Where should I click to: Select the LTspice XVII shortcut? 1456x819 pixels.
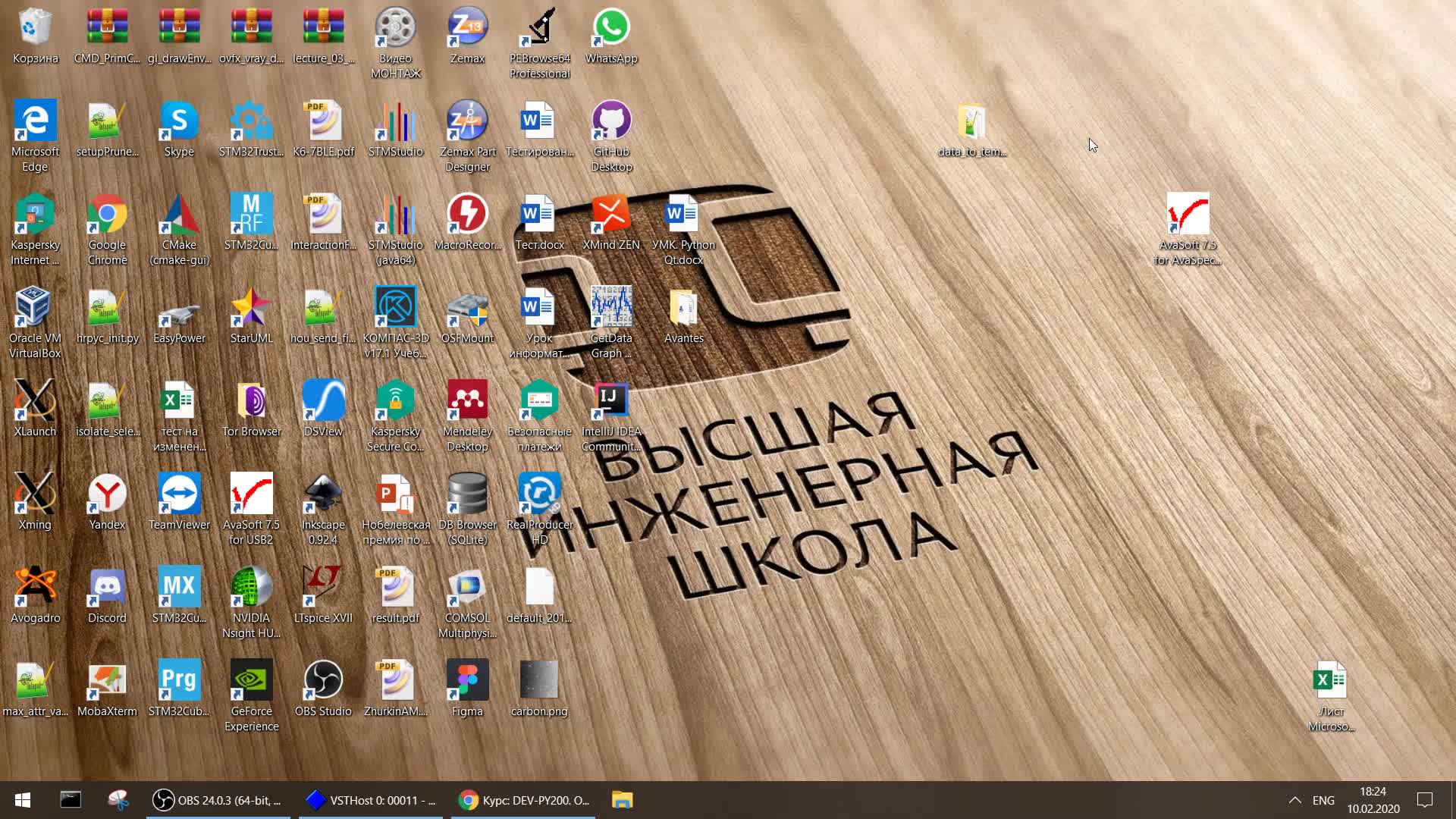pos(323,595)
